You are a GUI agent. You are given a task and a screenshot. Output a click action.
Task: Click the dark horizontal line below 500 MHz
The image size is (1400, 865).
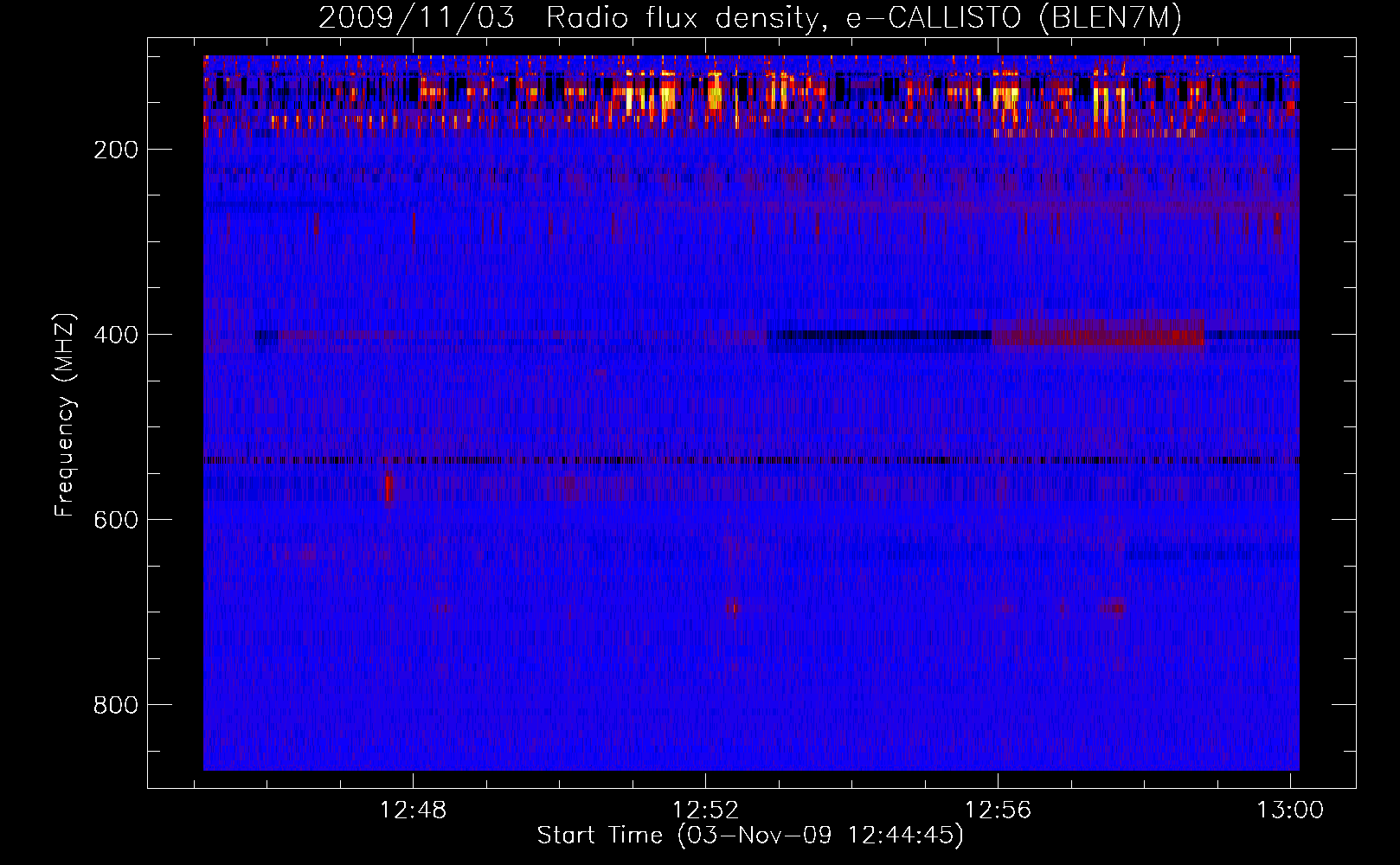[x=751, y=460]
